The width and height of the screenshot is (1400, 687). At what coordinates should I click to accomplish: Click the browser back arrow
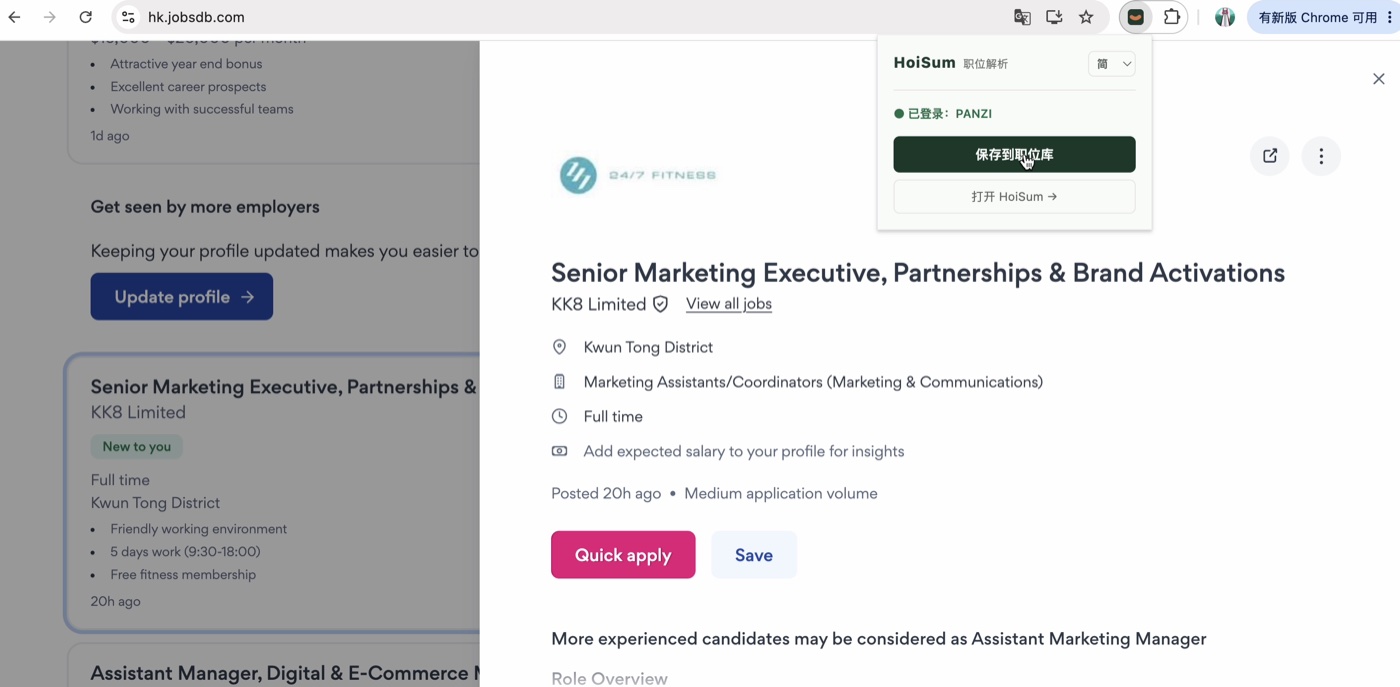click(x=15, y=17)
